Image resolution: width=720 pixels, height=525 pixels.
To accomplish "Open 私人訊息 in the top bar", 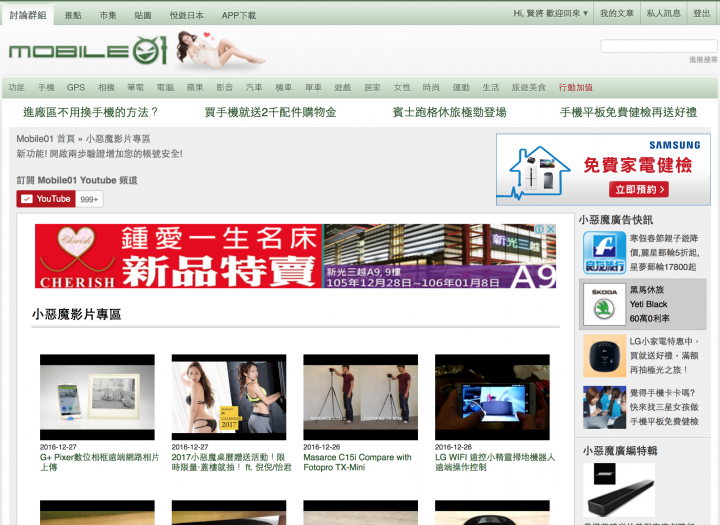I will [664, 14].
